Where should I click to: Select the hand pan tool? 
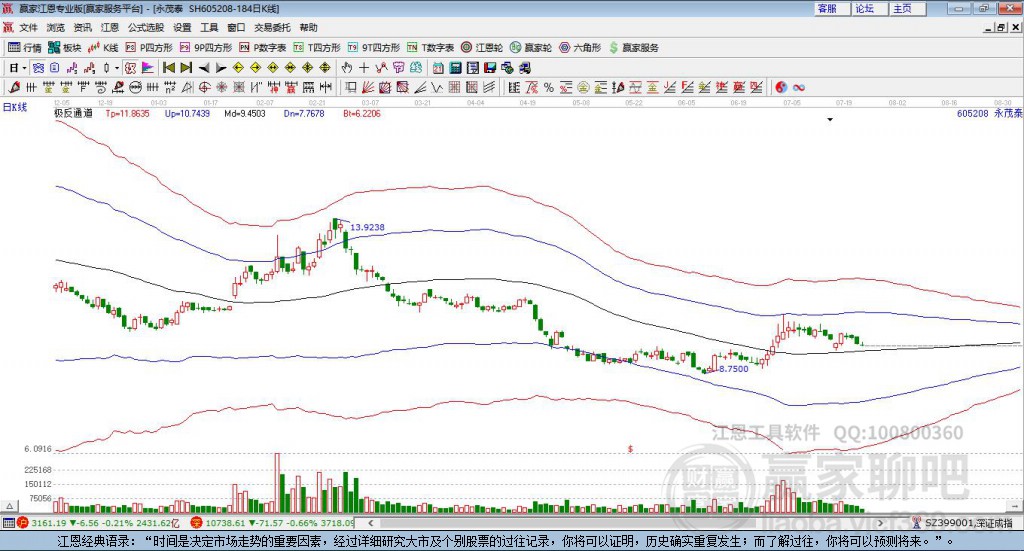[x=347, y=68]
